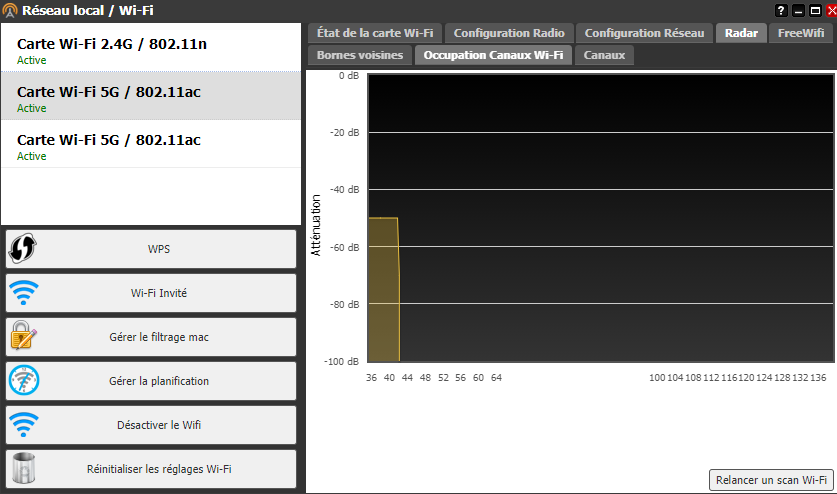Select the highlighted Carte Wi-Fi 5G card

[x=151, y=96]
